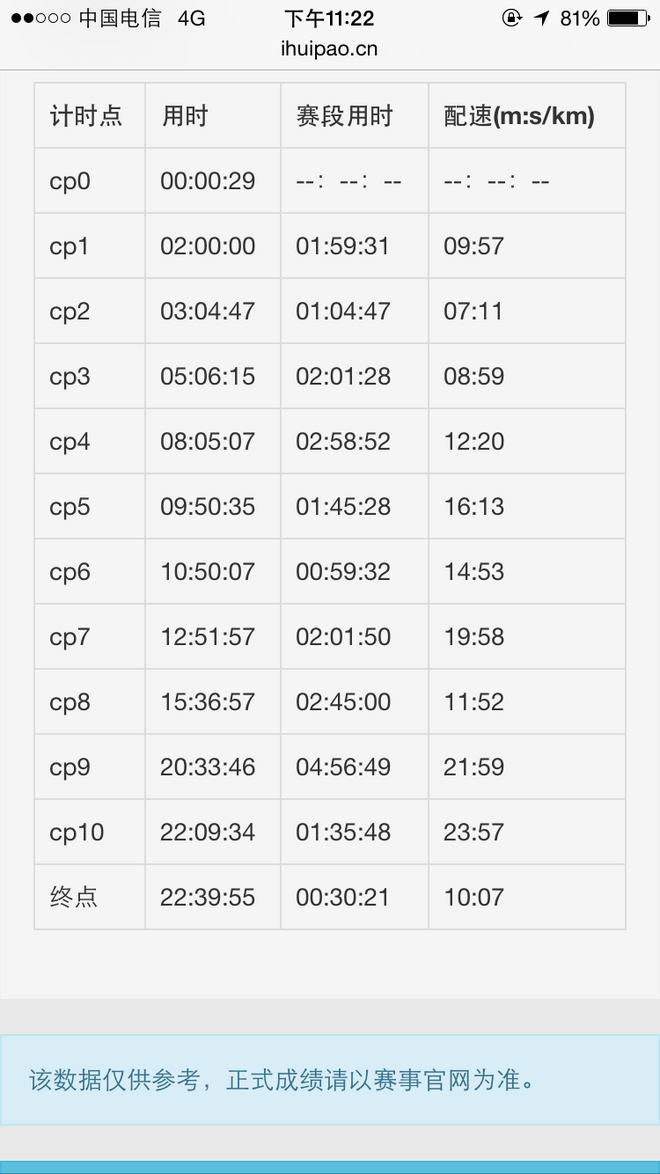660x1174 pixels.
Task: Tap the battery icon in status bar
Action: click(628, 18)
